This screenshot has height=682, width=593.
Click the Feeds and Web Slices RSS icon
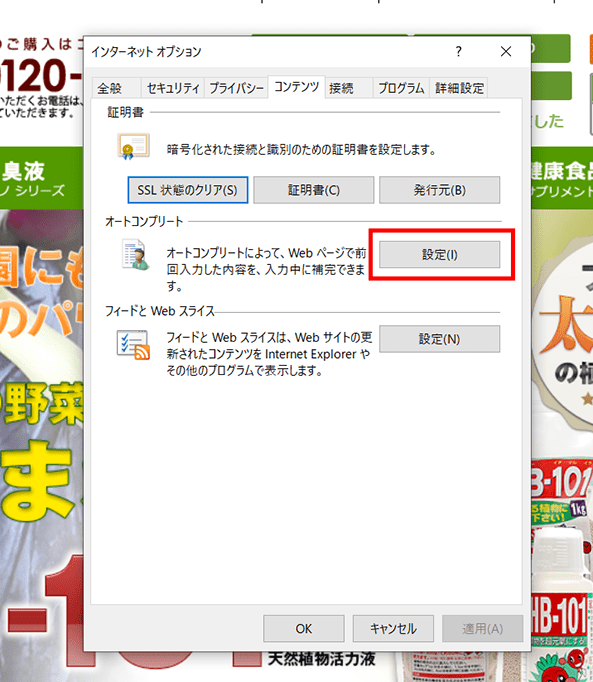pos(133,345)
